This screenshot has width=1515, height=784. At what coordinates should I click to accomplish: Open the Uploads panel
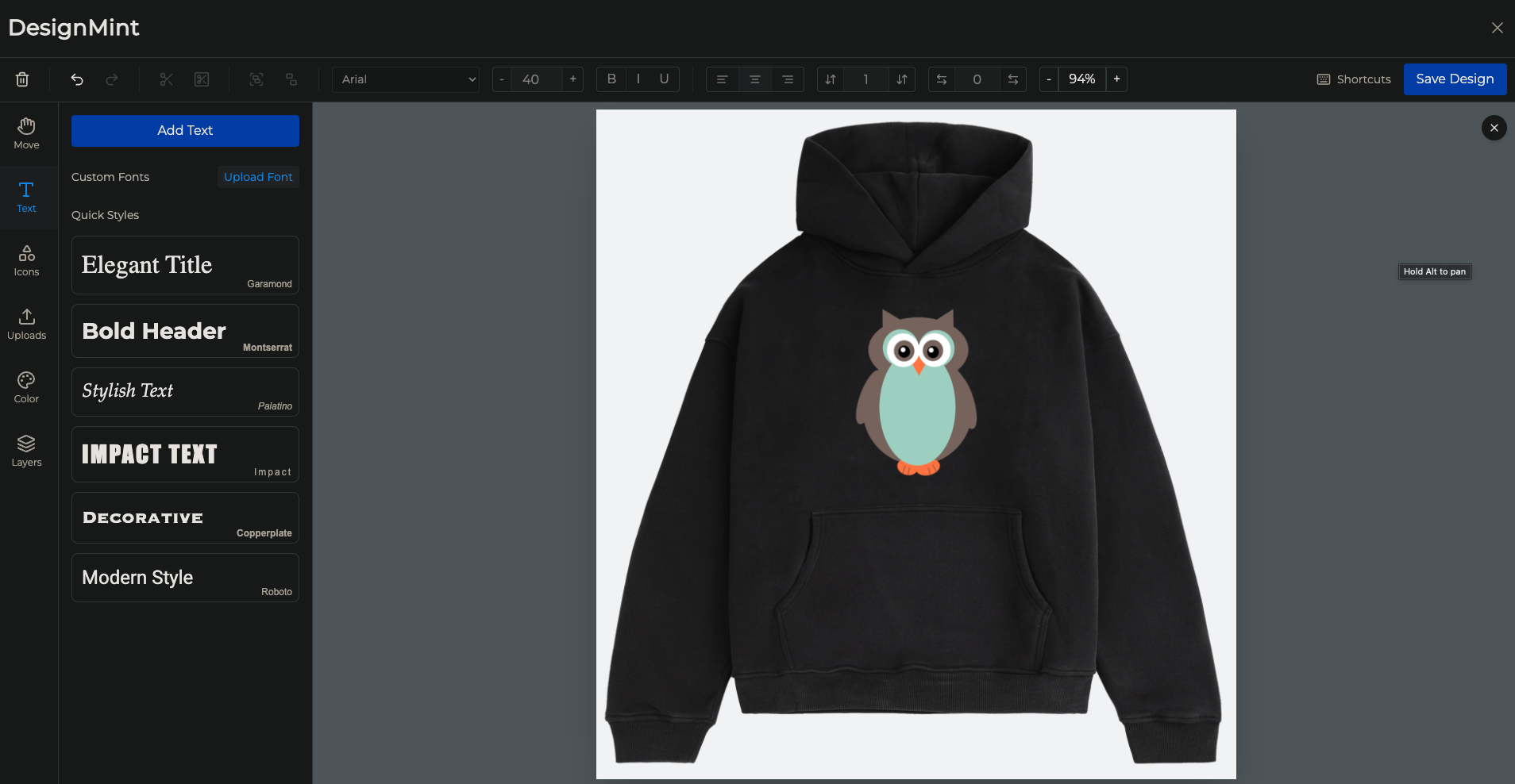click(x=26, y=324)
